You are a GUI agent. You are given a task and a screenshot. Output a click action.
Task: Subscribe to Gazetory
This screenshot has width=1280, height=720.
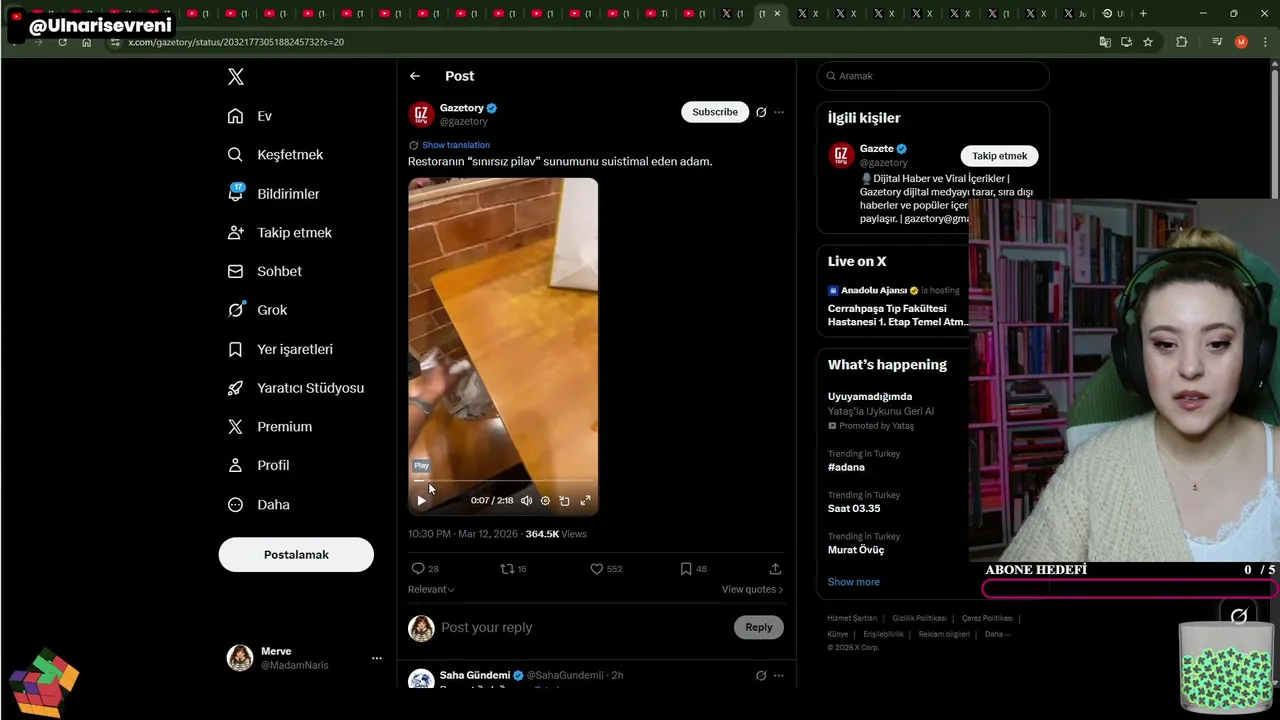pyautogui.click(x=715, y=112)
